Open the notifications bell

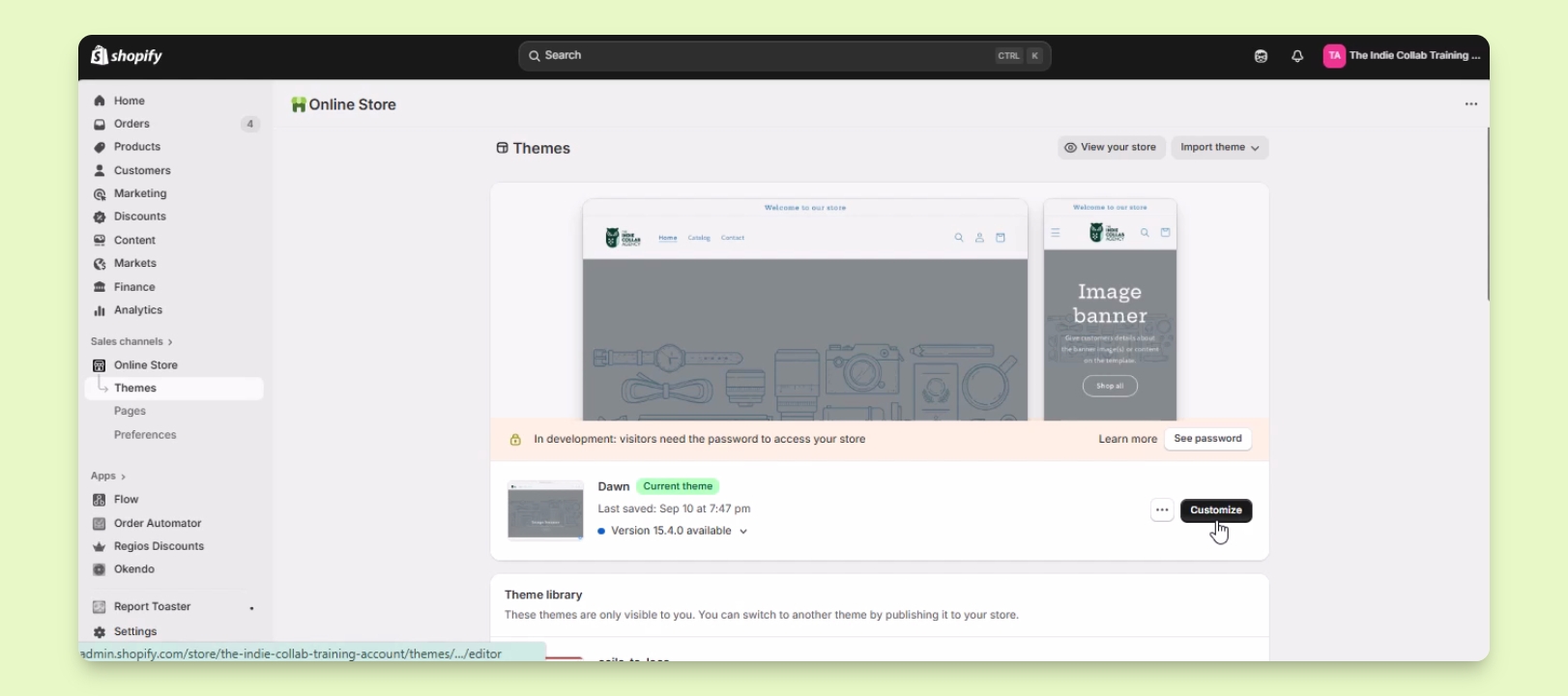click(x=1297, y=56)
